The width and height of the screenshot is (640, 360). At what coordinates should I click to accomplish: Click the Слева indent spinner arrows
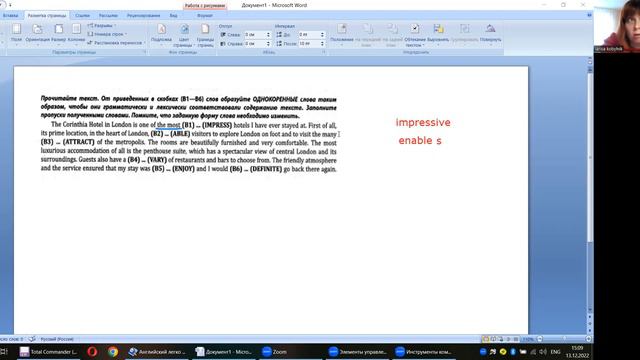click(268, 35)
